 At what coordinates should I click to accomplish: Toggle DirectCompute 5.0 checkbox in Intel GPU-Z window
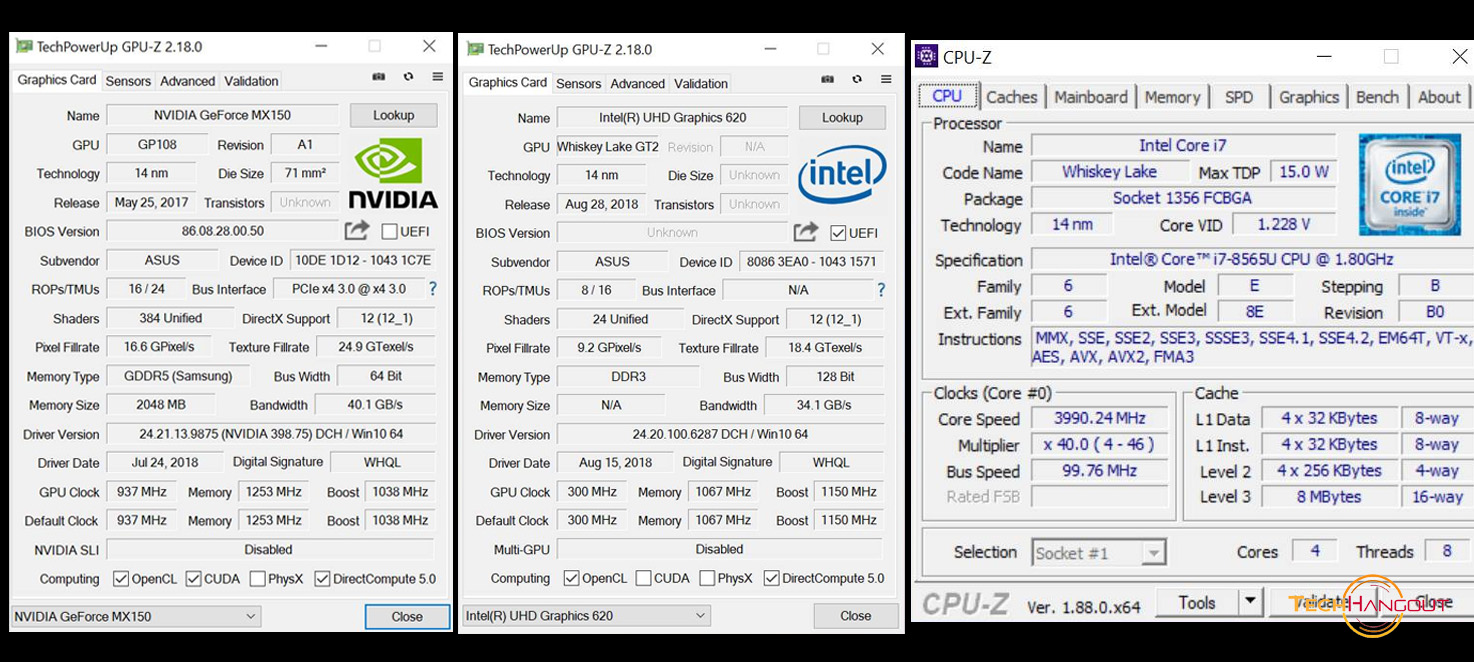[x=771, y=578]
